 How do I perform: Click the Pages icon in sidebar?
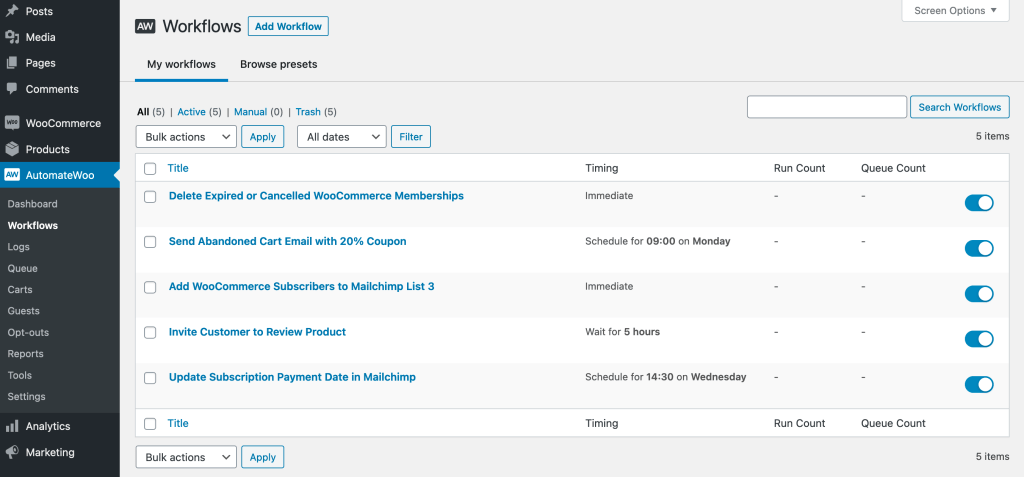[12, 63]
